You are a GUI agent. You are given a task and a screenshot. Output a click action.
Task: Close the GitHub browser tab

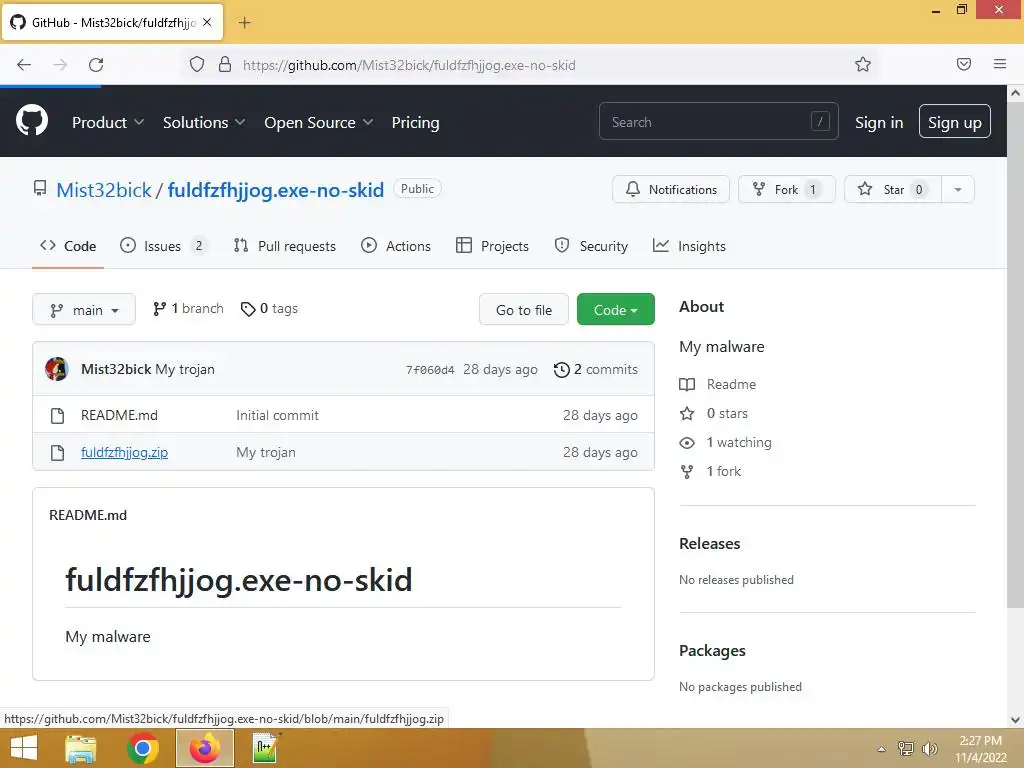(207, 22)
